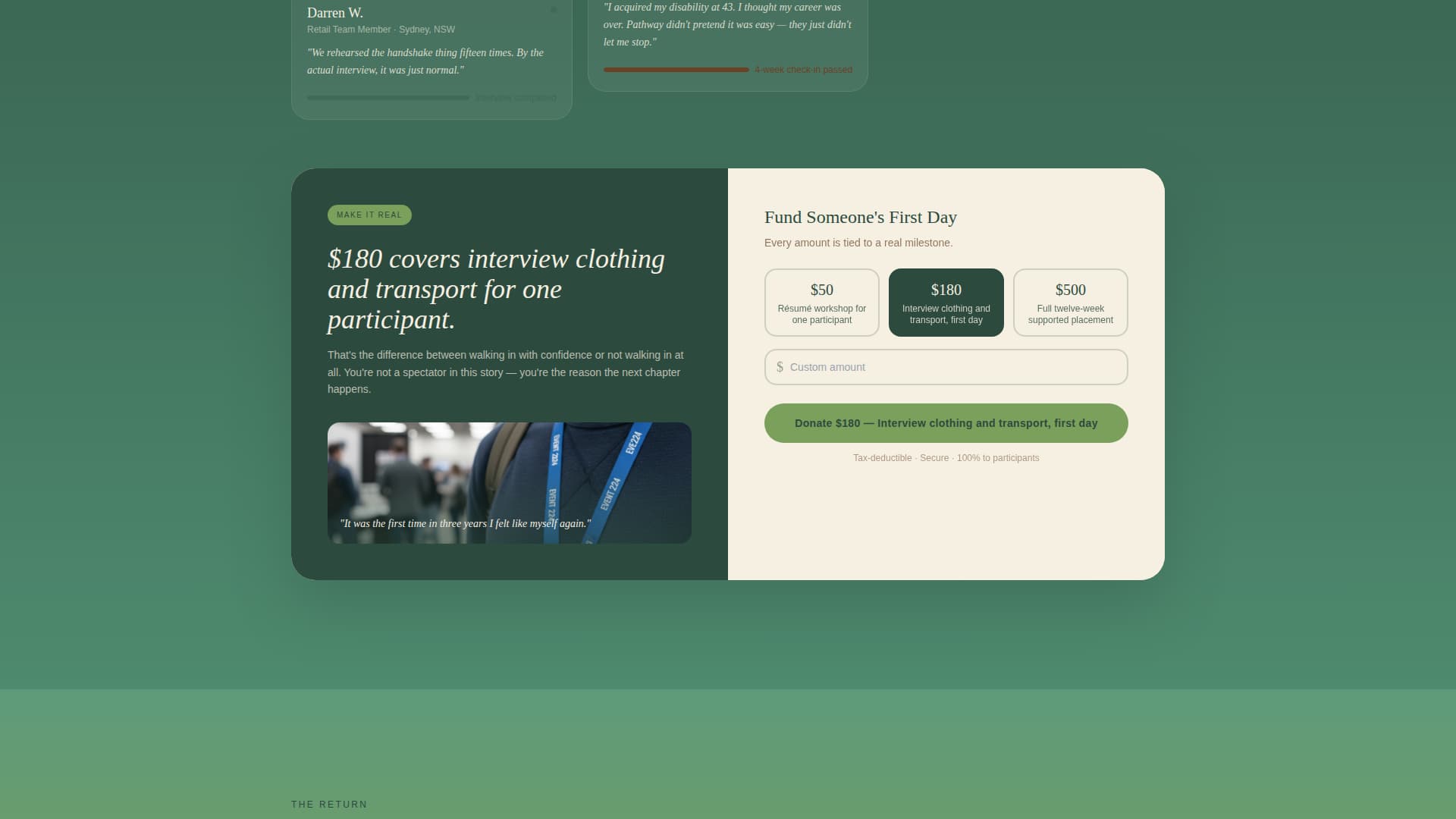
Task: Click the MAKE IT REAL badge
Action: [369, 215]
